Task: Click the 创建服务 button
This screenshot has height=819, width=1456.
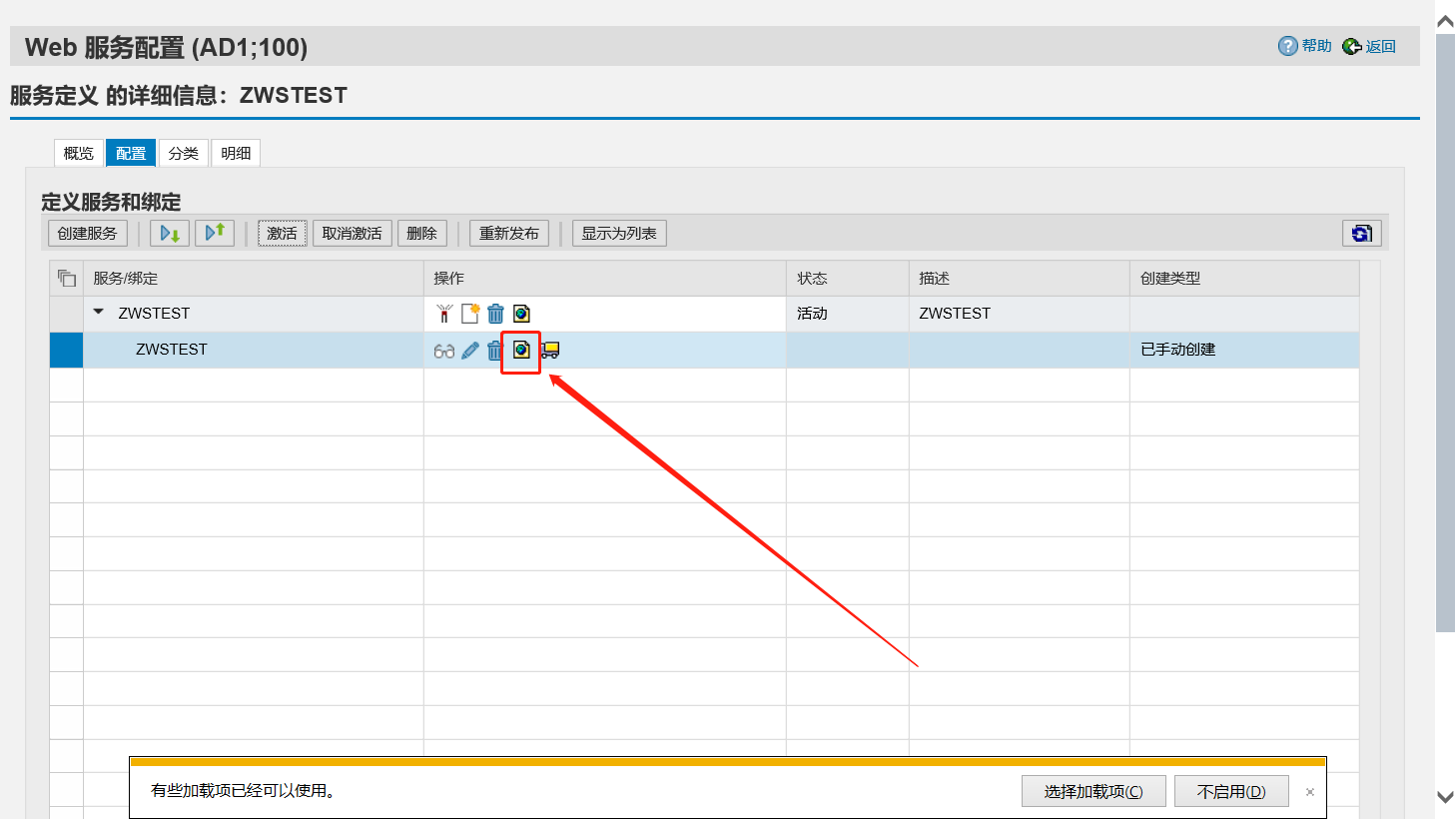Action: point(87,232)
